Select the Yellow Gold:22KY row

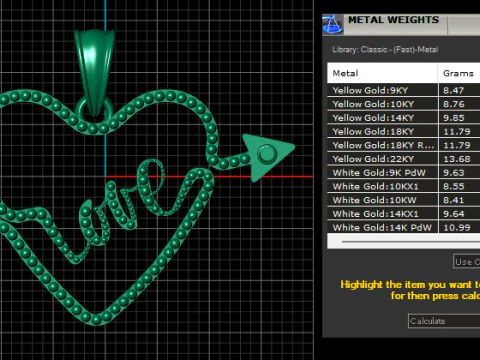click(x=404, y=159)
